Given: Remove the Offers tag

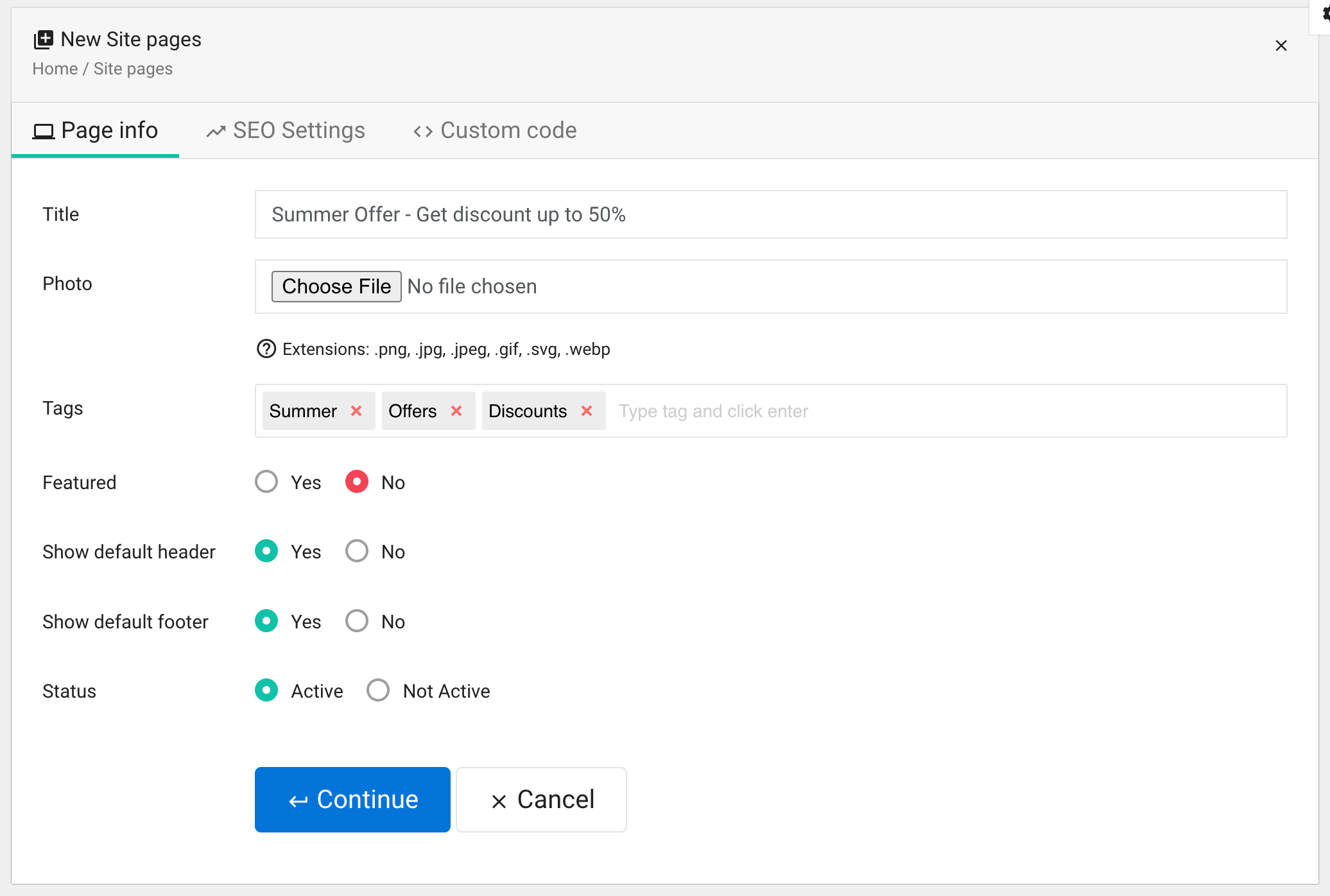Looking at the screenshot, I should (x=456, y=411).
